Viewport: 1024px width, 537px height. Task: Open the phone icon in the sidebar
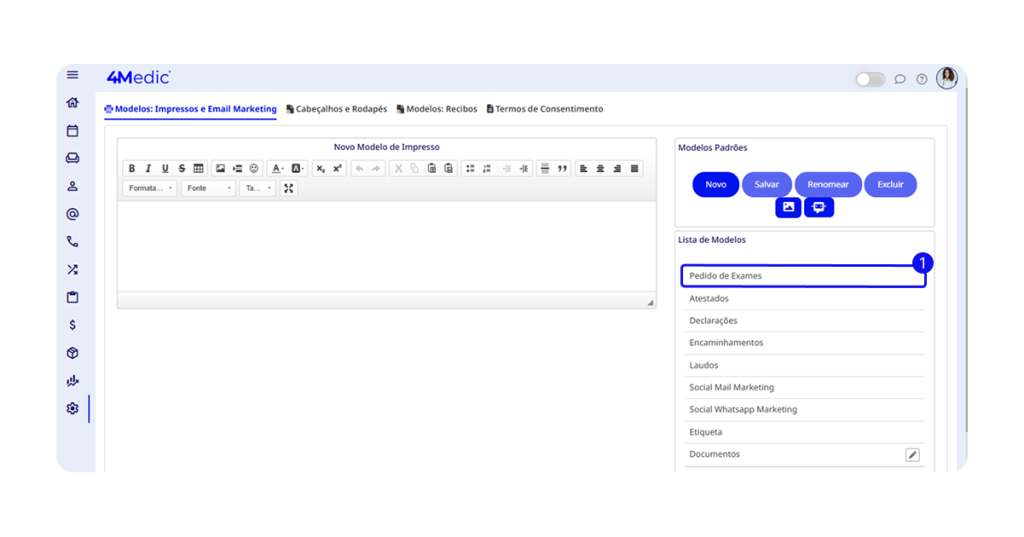pyautogui.click(x=72, y=242)
